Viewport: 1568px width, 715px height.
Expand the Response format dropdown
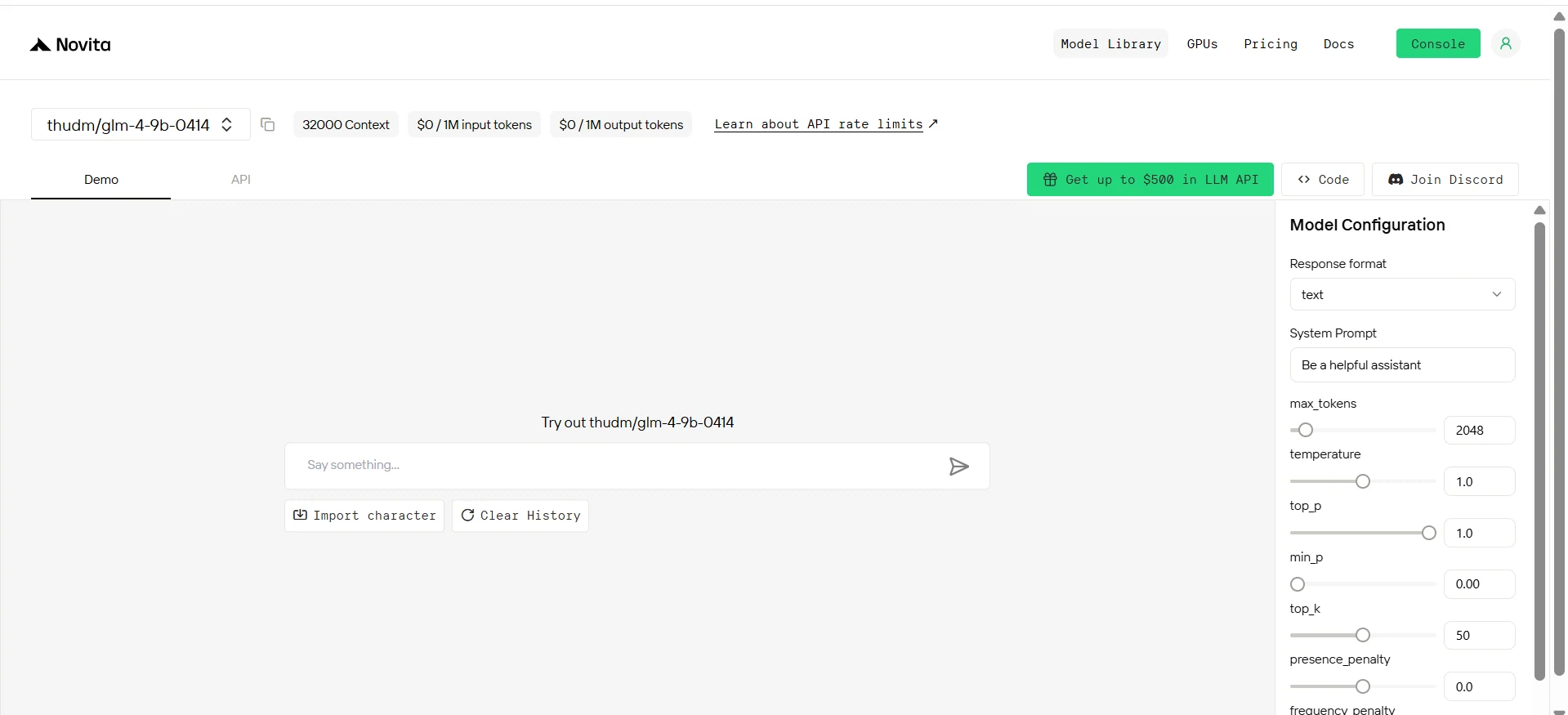coord(1402,294)
